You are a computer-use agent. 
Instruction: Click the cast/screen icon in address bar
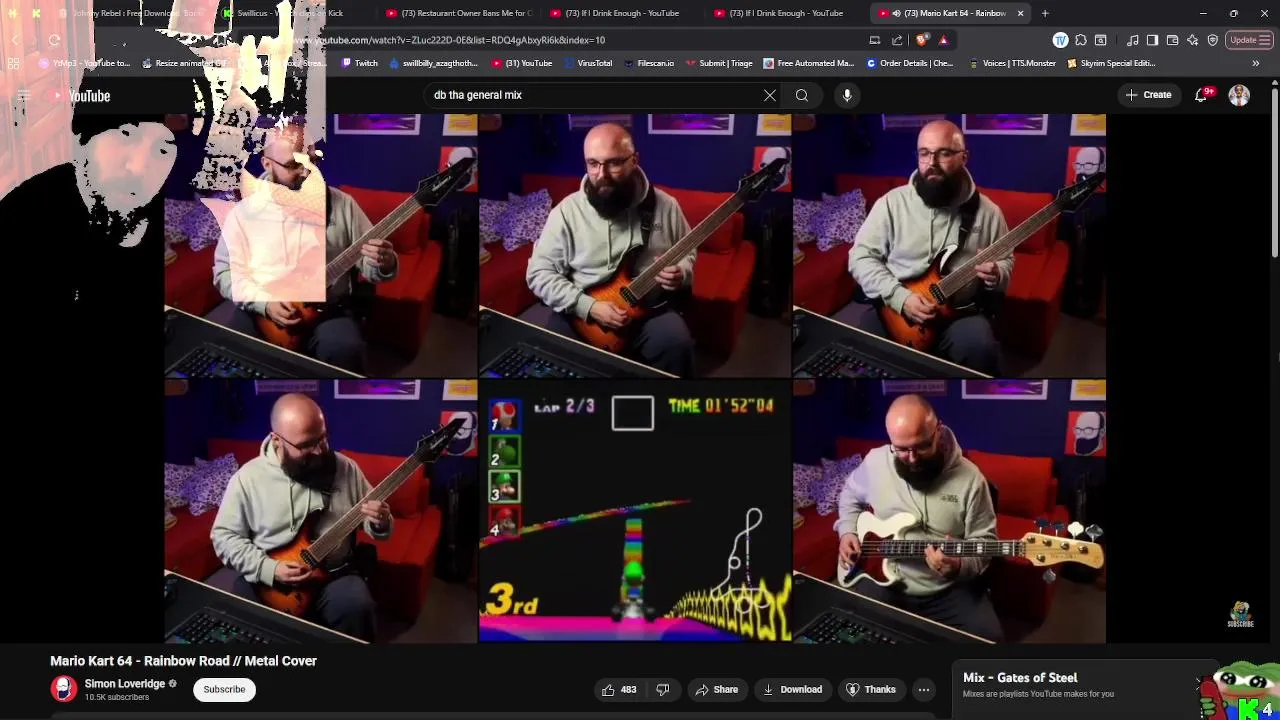coord(875,40)
